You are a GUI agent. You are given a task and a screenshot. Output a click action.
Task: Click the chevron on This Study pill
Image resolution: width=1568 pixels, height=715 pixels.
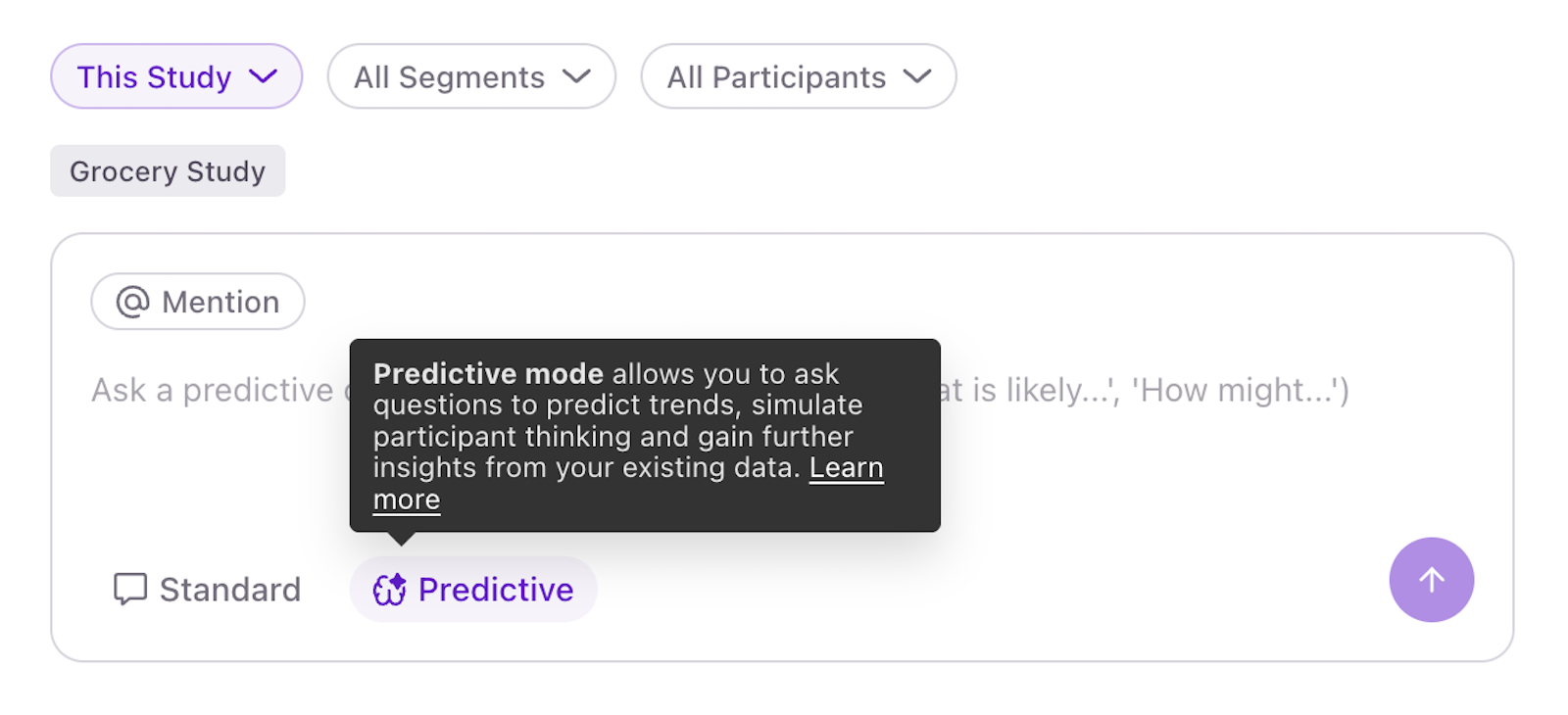[x=263, y=76]
